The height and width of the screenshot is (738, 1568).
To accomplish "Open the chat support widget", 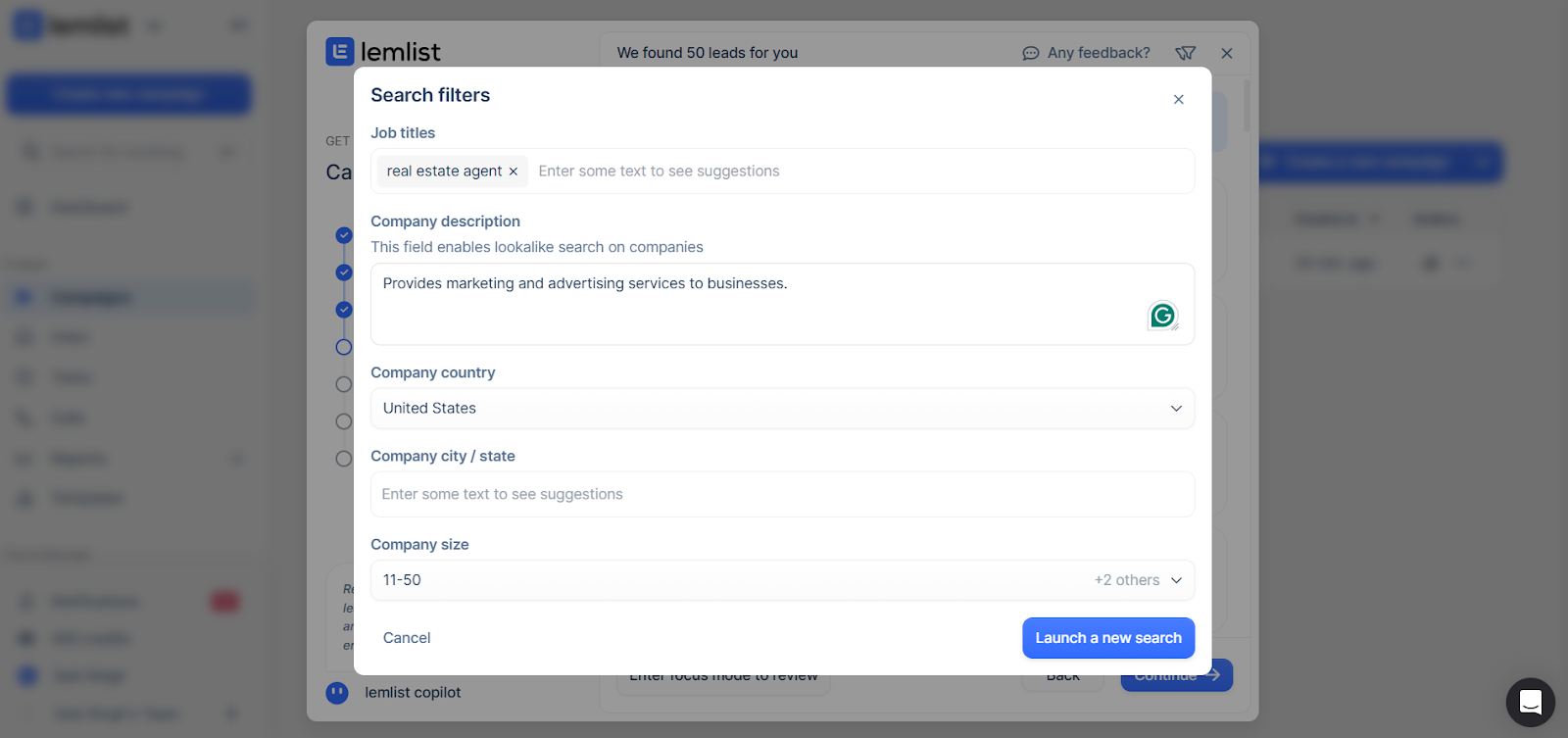I will coord(1530,702).
